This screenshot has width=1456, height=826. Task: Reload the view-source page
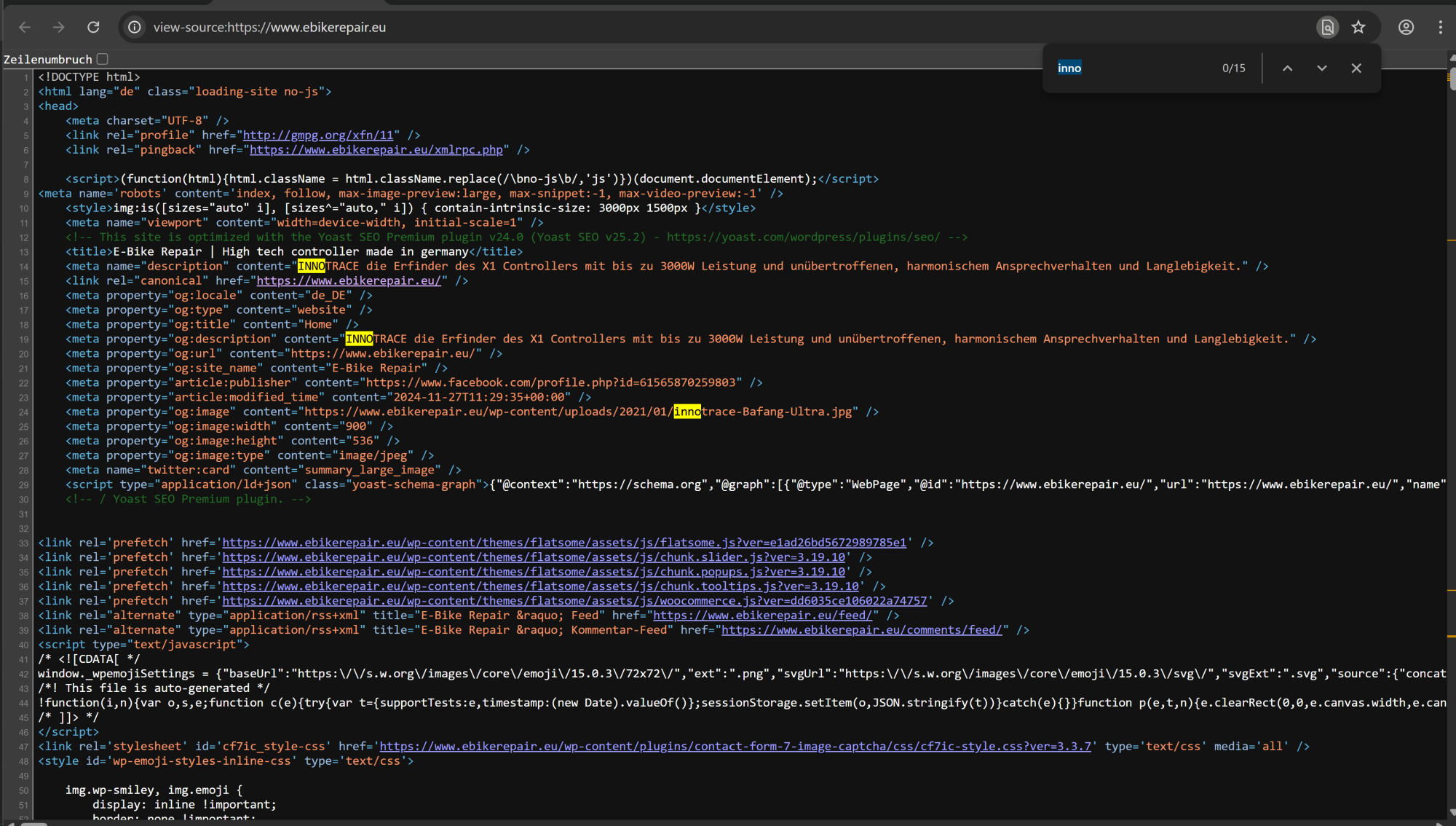(93, 27)
